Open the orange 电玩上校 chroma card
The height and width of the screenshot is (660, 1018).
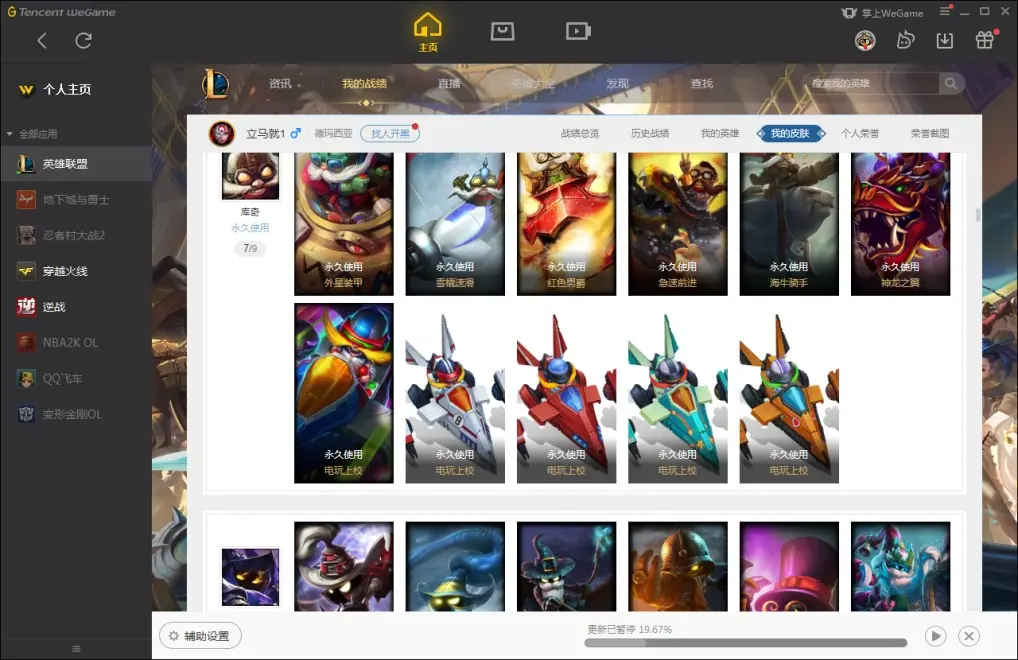(789, 393)
